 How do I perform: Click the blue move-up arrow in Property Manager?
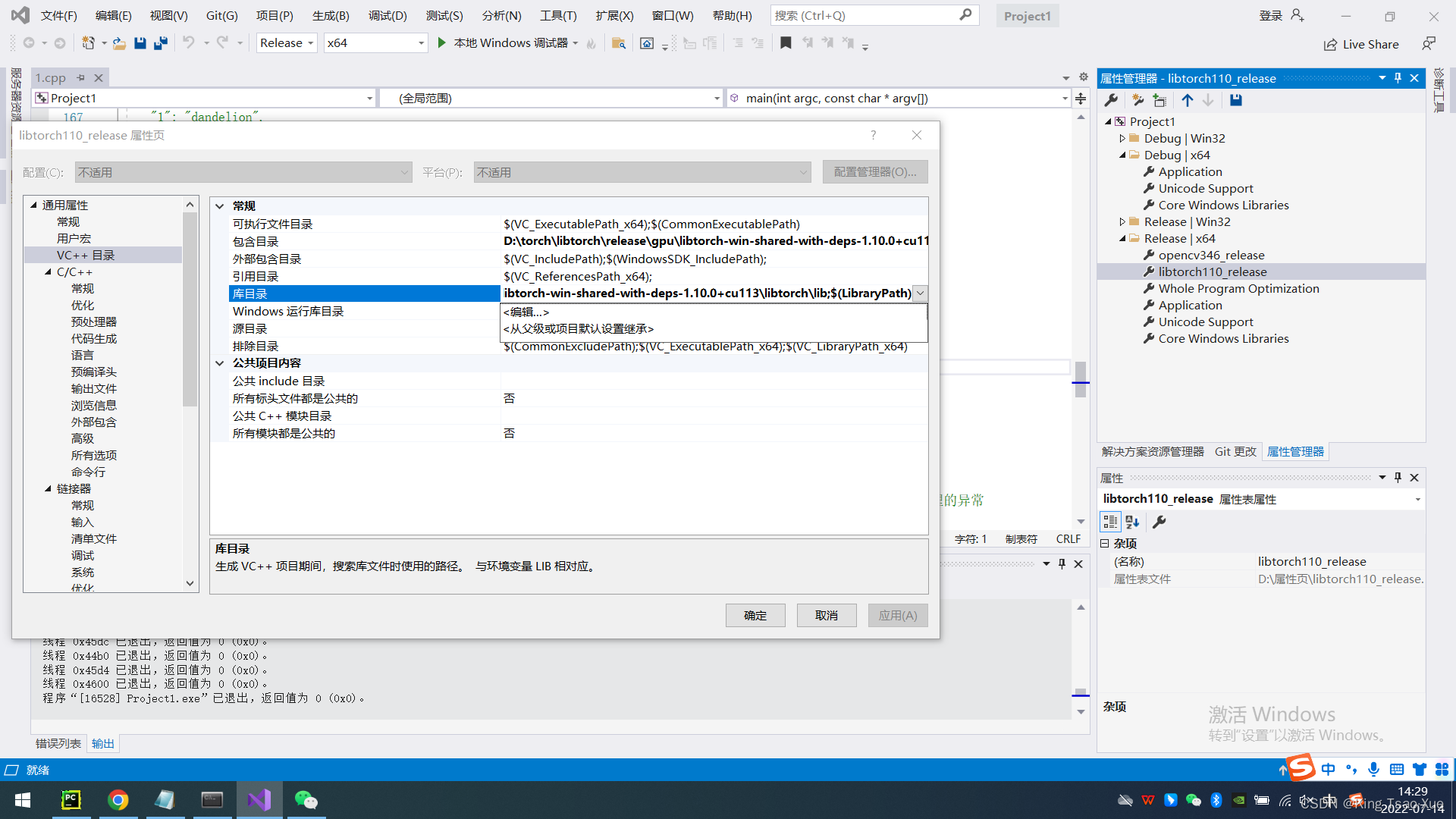point(1188,100)
